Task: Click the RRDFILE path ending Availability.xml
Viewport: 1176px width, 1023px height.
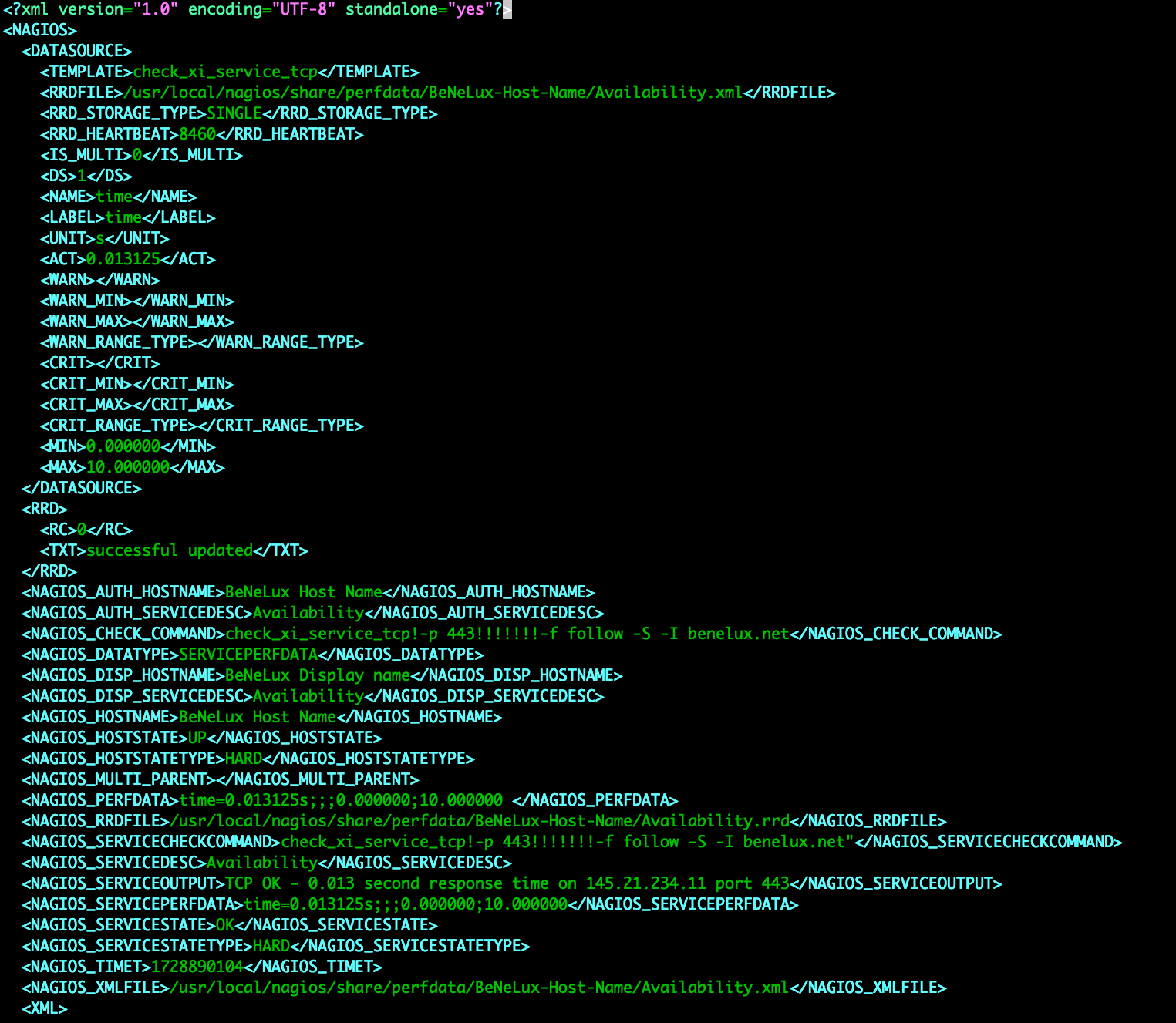Action: pos(433,93)
